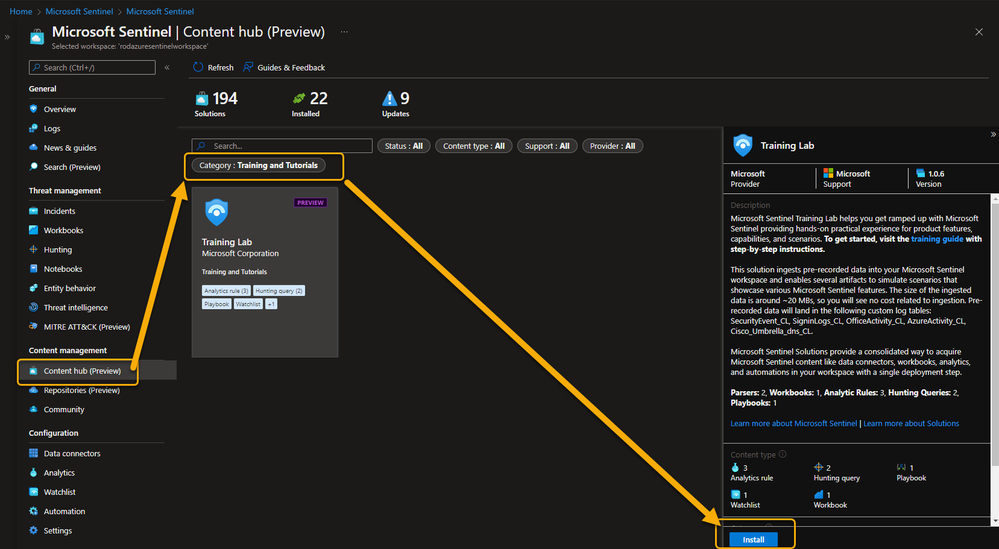Open the Overview sidebar icon
The height and width of the screenshot is (549, 999).
34,109
